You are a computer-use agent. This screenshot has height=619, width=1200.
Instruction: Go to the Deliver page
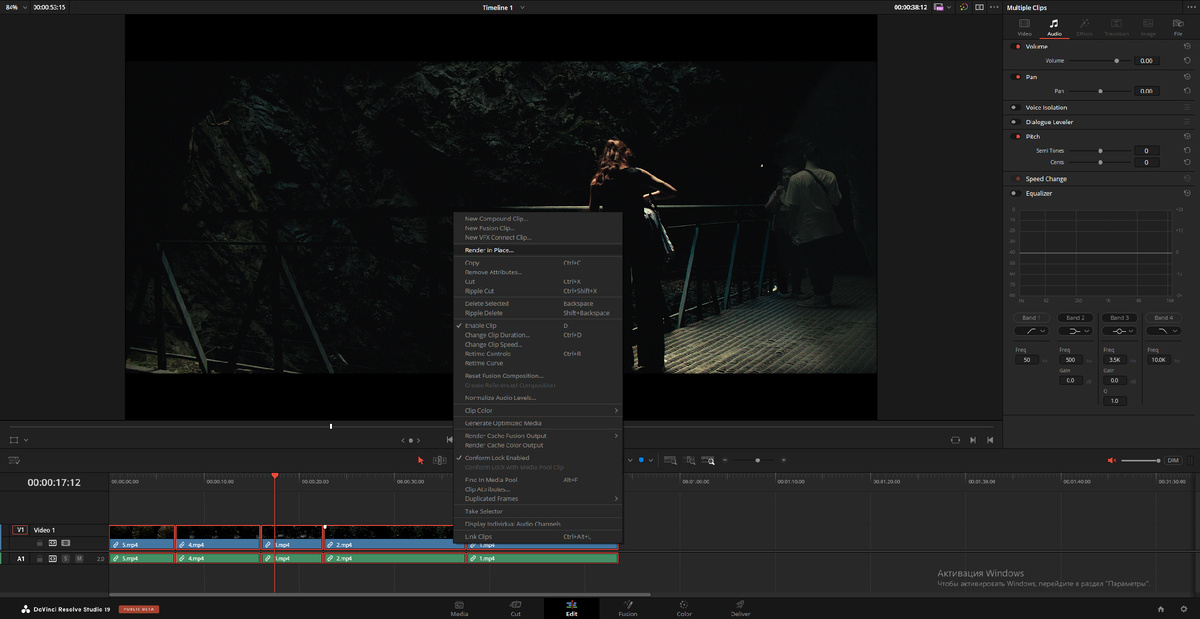741,608
